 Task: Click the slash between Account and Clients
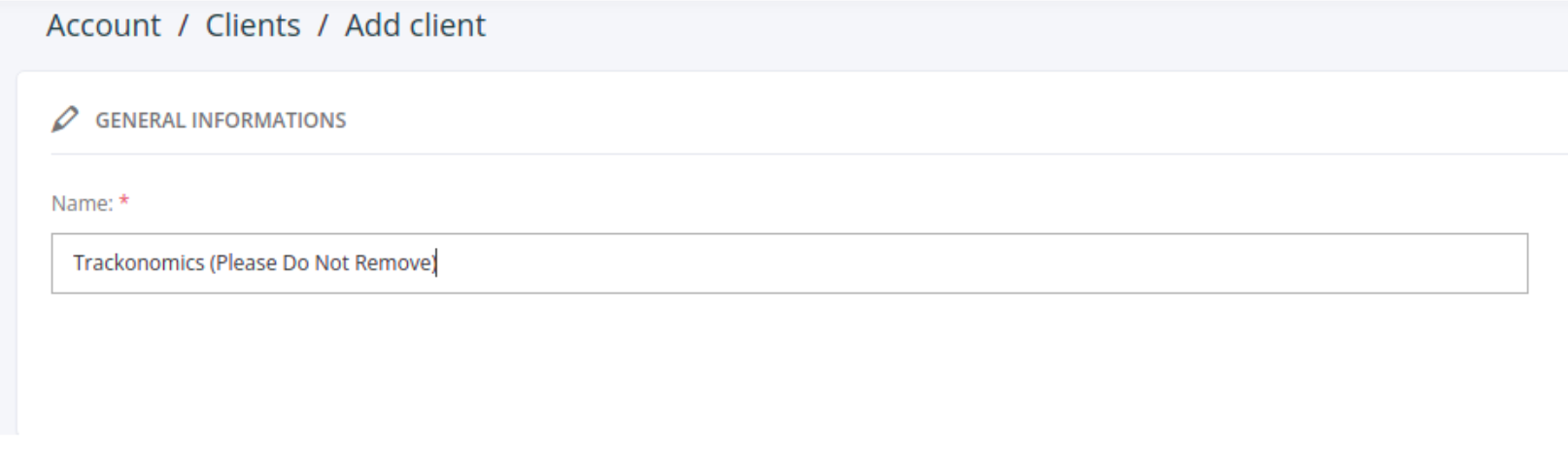click(183, 25)
